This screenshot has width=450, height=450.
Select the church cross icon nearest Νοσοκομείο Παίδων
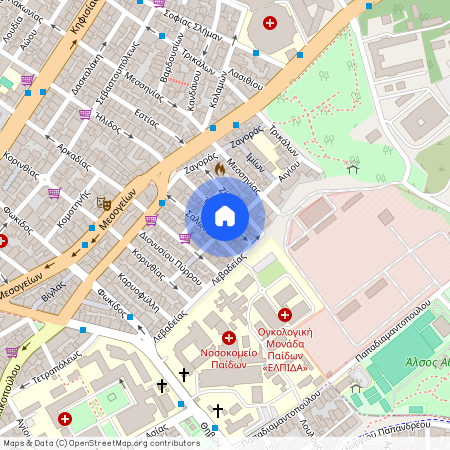184,374
